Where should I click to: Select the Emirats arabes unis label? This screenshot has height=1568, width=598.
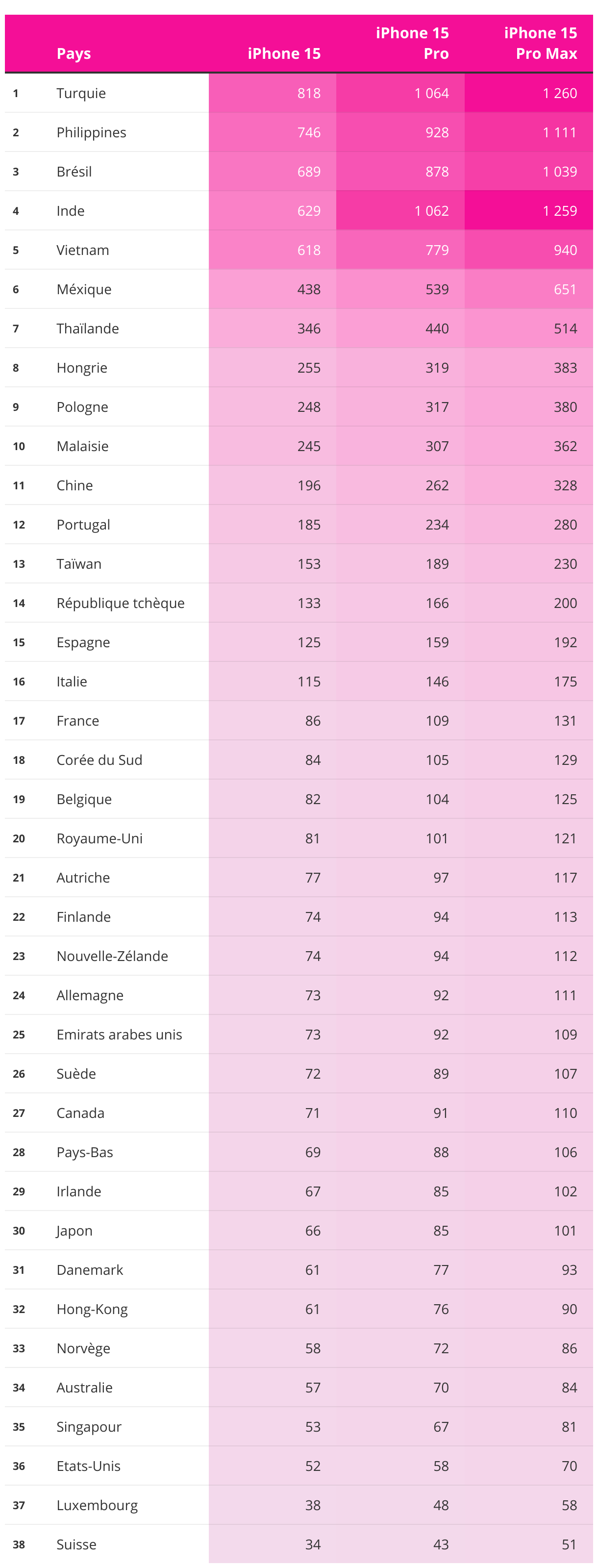(119, 1034)
